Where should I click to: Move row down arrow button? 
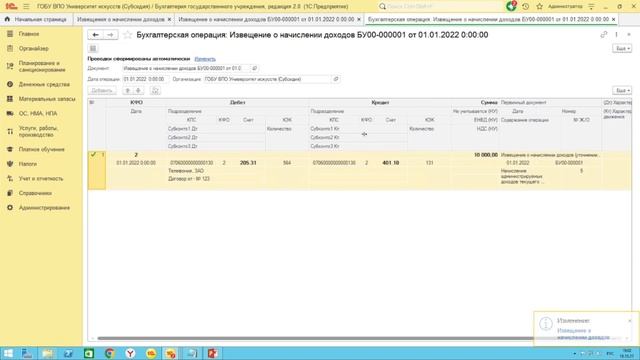(x=138, y=90)
